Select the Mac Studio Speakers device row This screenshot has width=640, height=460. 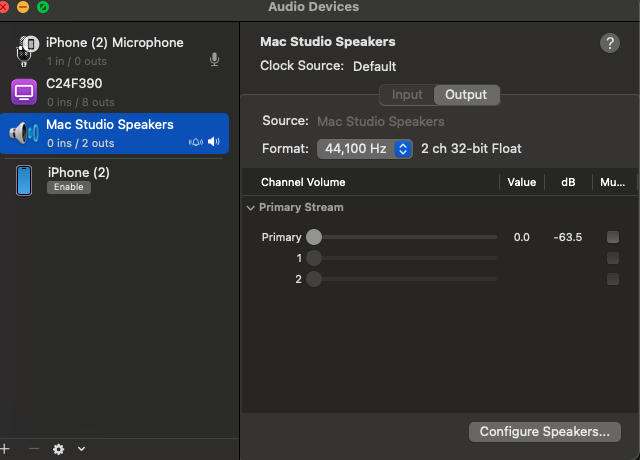(x=114, y=133)
